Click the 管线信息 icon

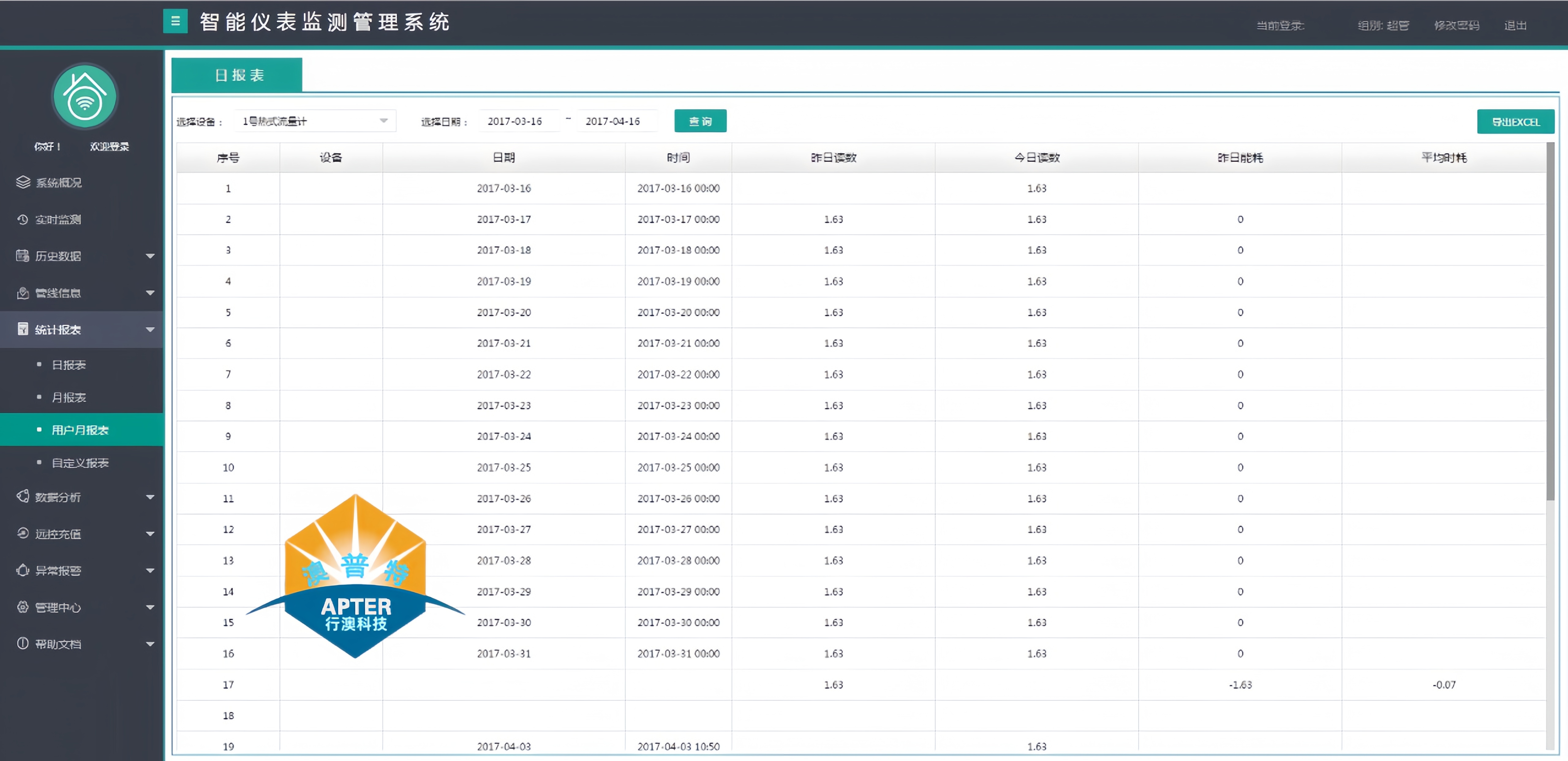click(23, 293)
